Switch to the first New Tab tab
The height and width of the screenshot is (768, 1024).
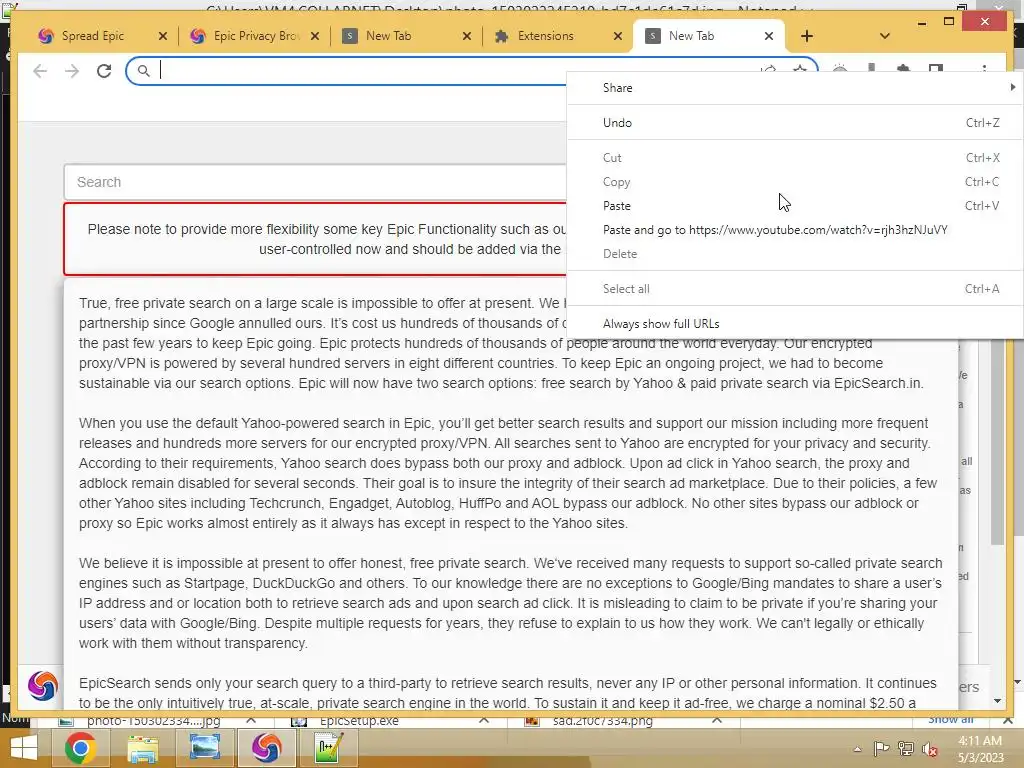point(388,36)
